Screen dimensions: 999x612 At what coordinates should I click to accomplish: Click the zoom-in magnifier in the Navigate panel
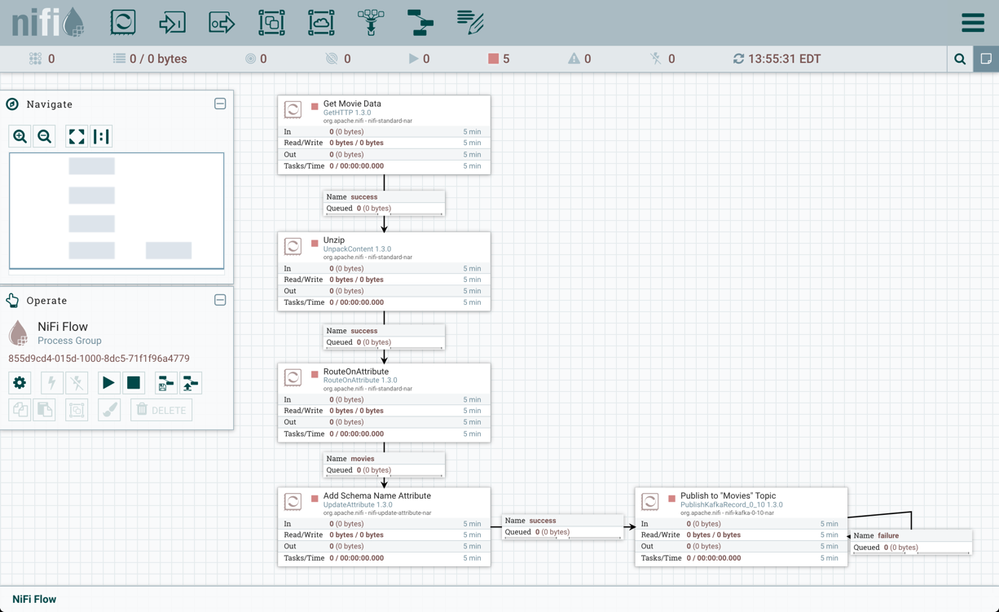20,136
